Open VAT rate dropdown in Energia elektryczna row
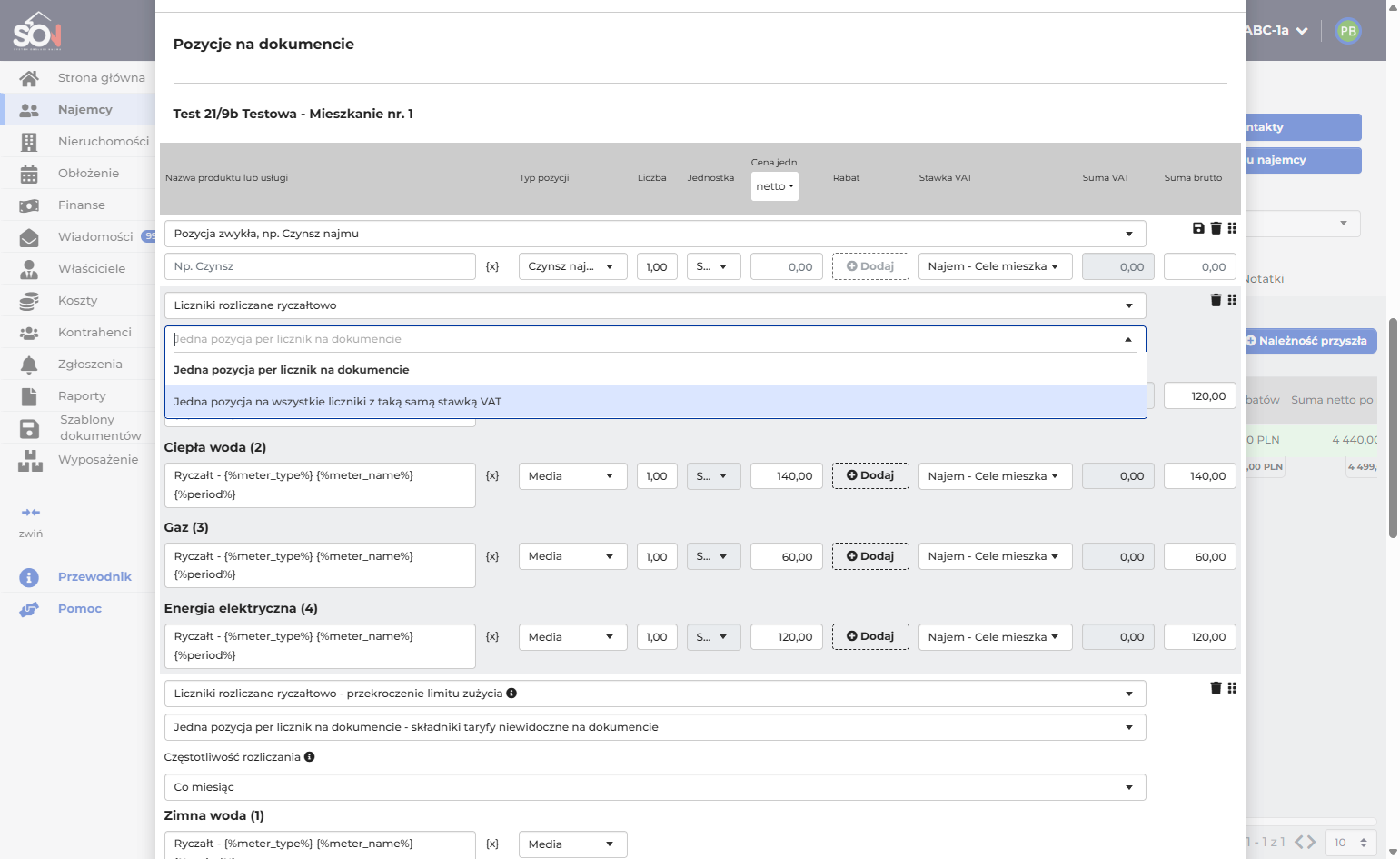This screenshot has width=1400, height=859. 995,637
